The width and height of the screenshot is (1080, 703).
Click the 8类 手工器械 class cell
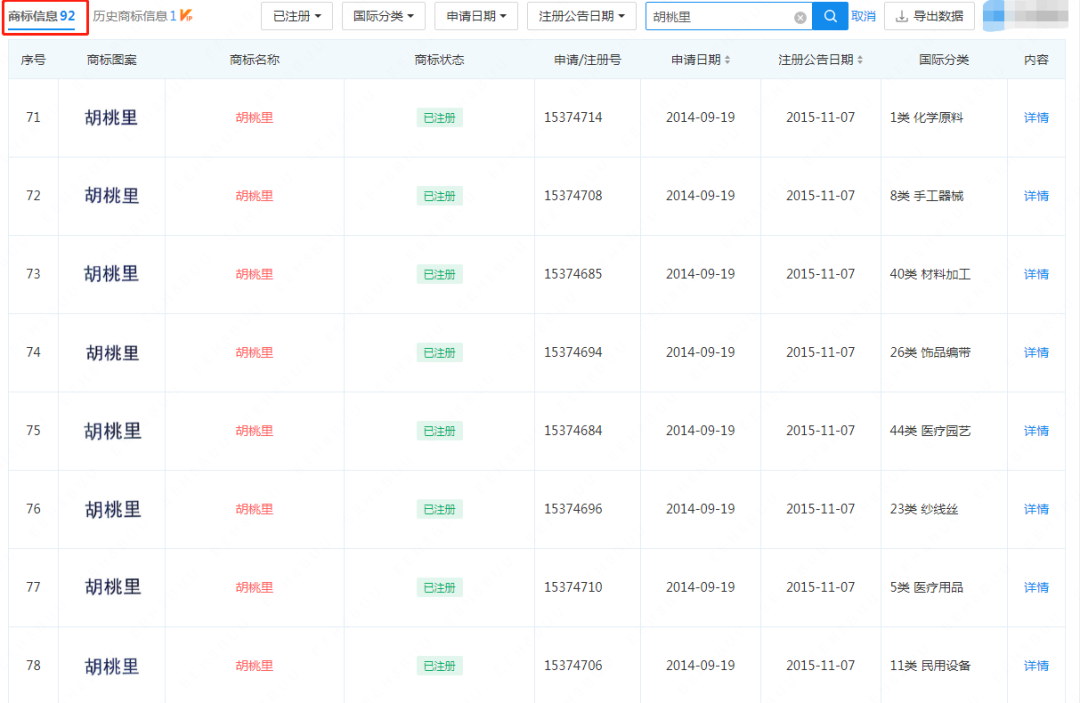(926, 196)
